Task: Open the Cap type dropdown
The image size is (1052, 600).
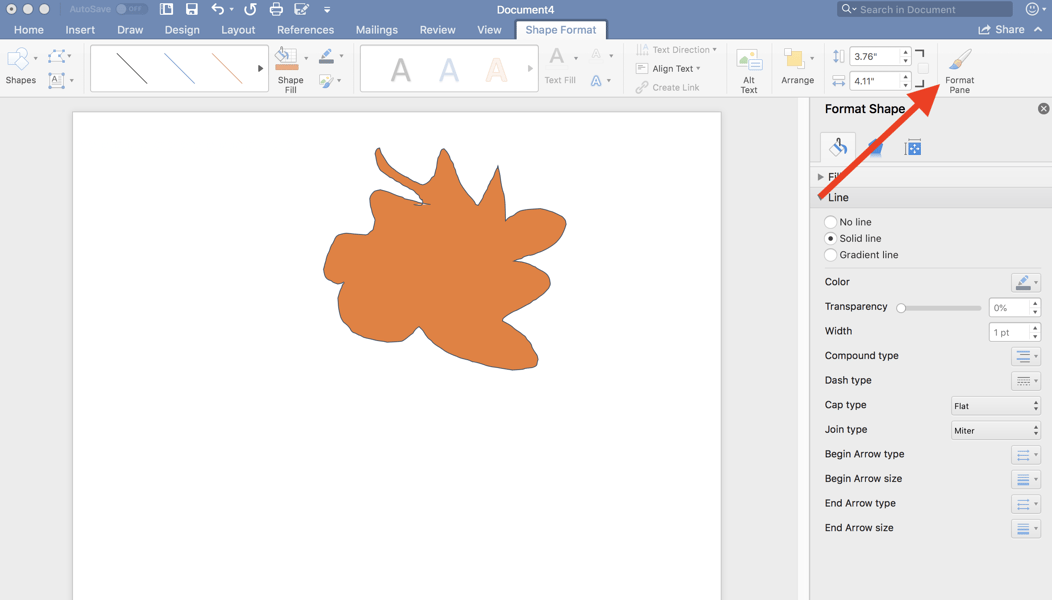Action: click(x=995, y=405)
